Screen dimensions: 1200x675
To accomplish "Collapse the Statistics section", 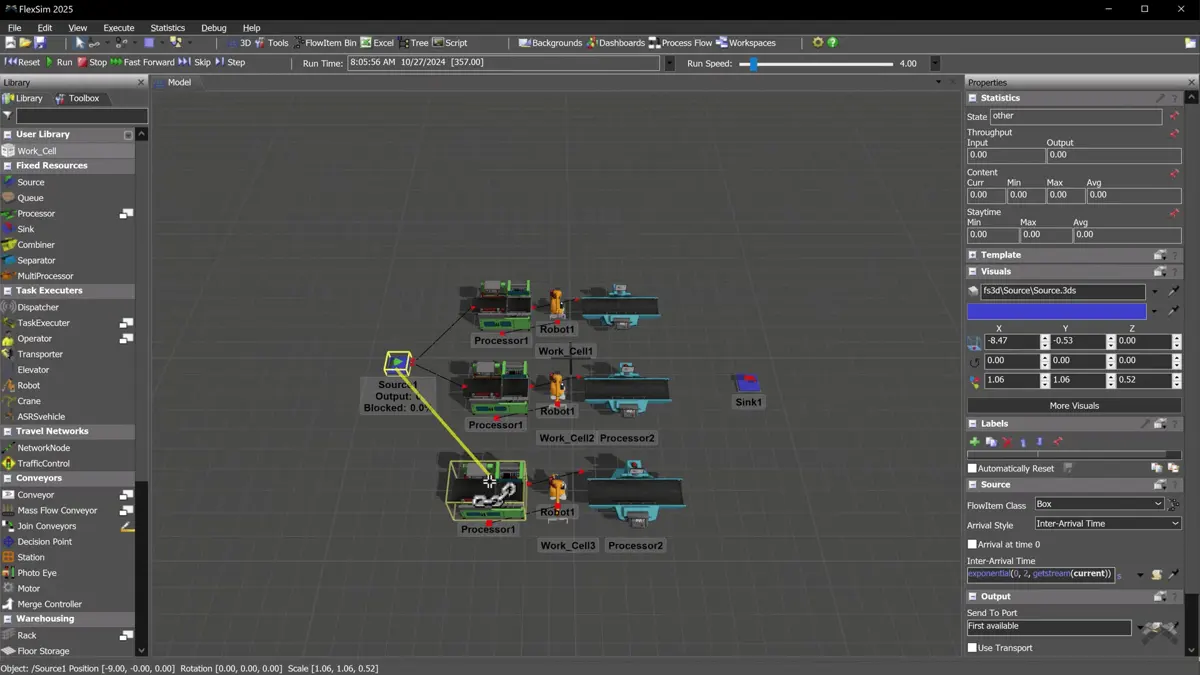I will pyautogui.click(x=972, y=98).
